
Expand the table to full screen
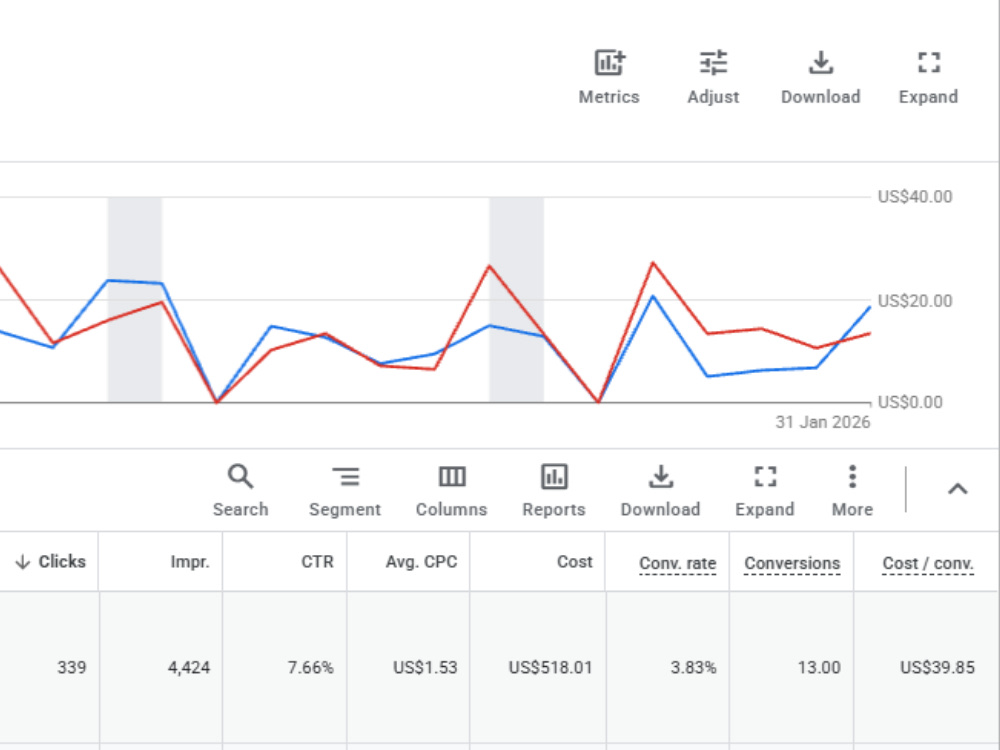coord(765,490)
